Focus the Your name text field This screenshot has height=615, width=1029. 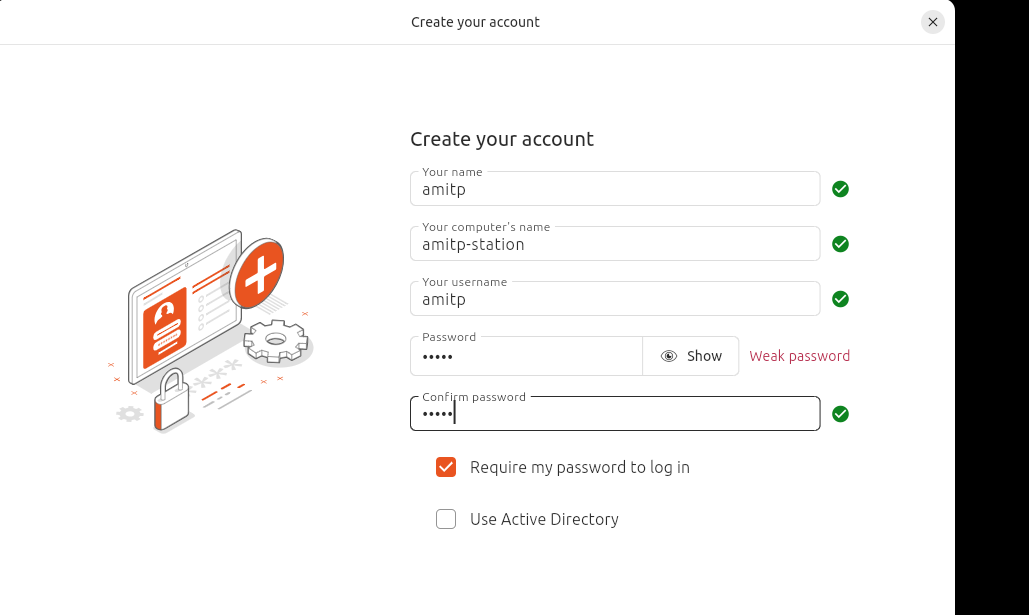click(614, 189)
